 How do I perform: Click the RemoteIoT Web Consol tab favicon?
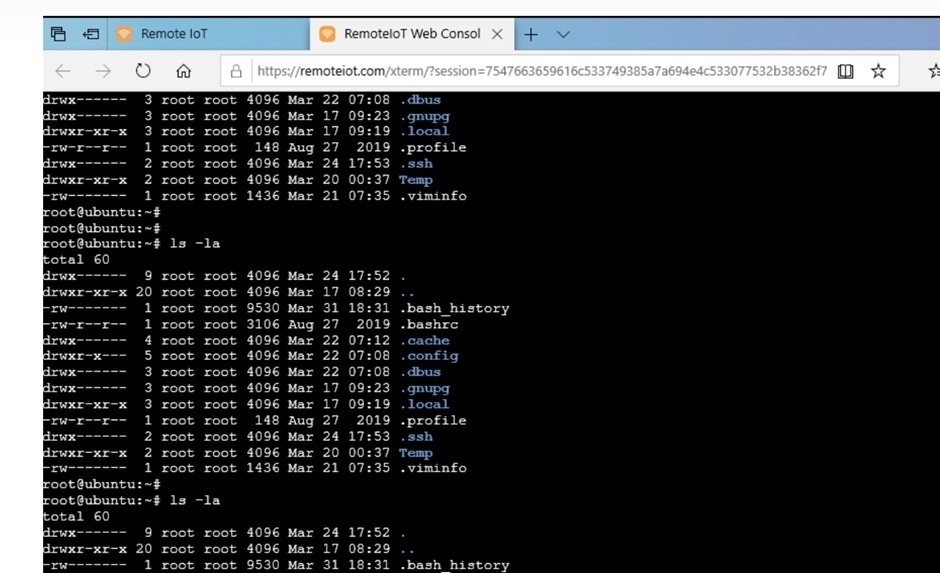327,34
